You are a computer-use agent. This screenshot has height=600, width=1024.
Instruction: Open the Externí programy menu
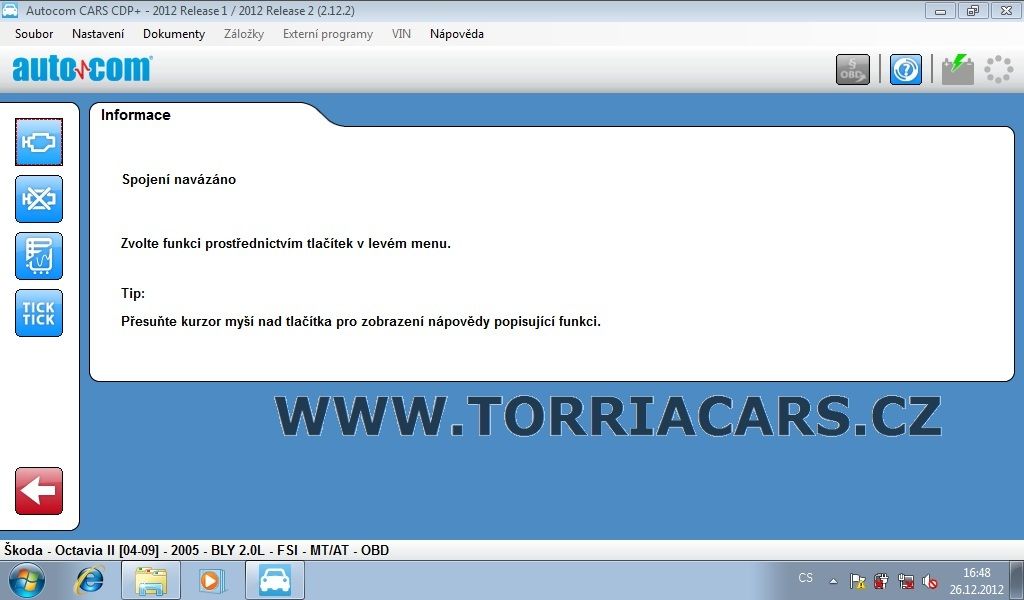click(x=328, y=34)
